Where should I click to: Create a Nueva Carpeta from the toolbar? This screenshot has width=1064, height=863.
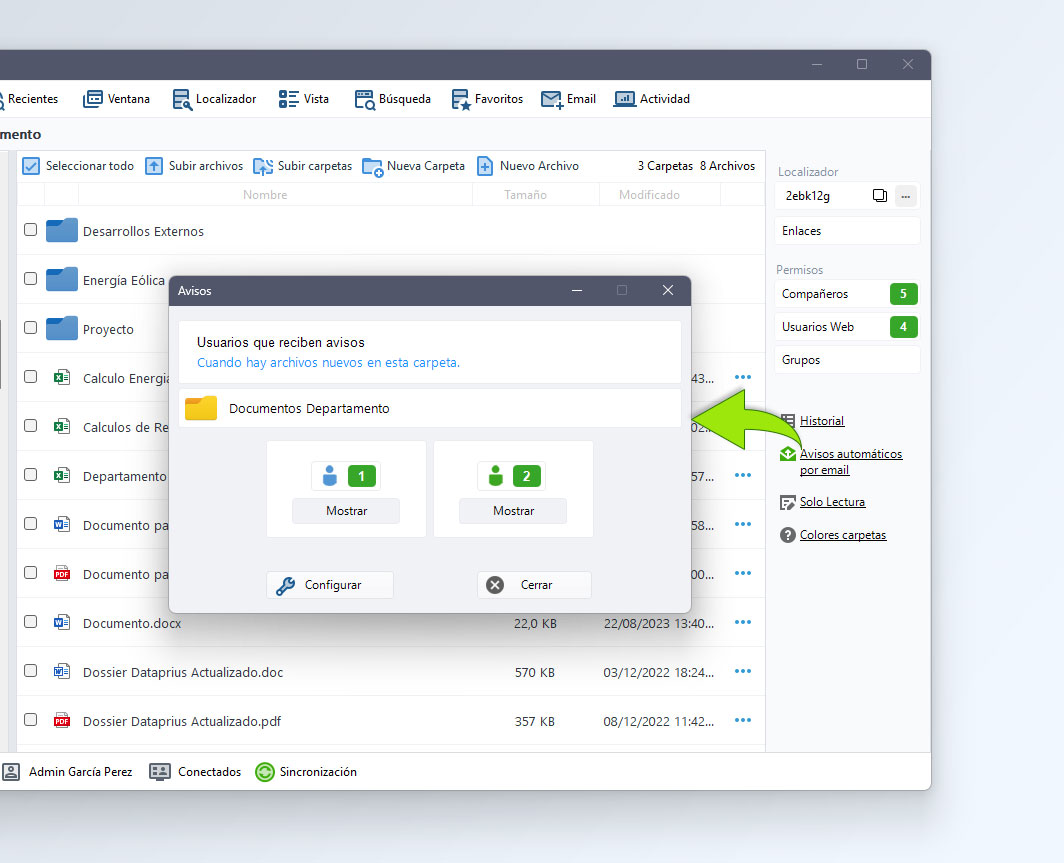click(413, 166)
